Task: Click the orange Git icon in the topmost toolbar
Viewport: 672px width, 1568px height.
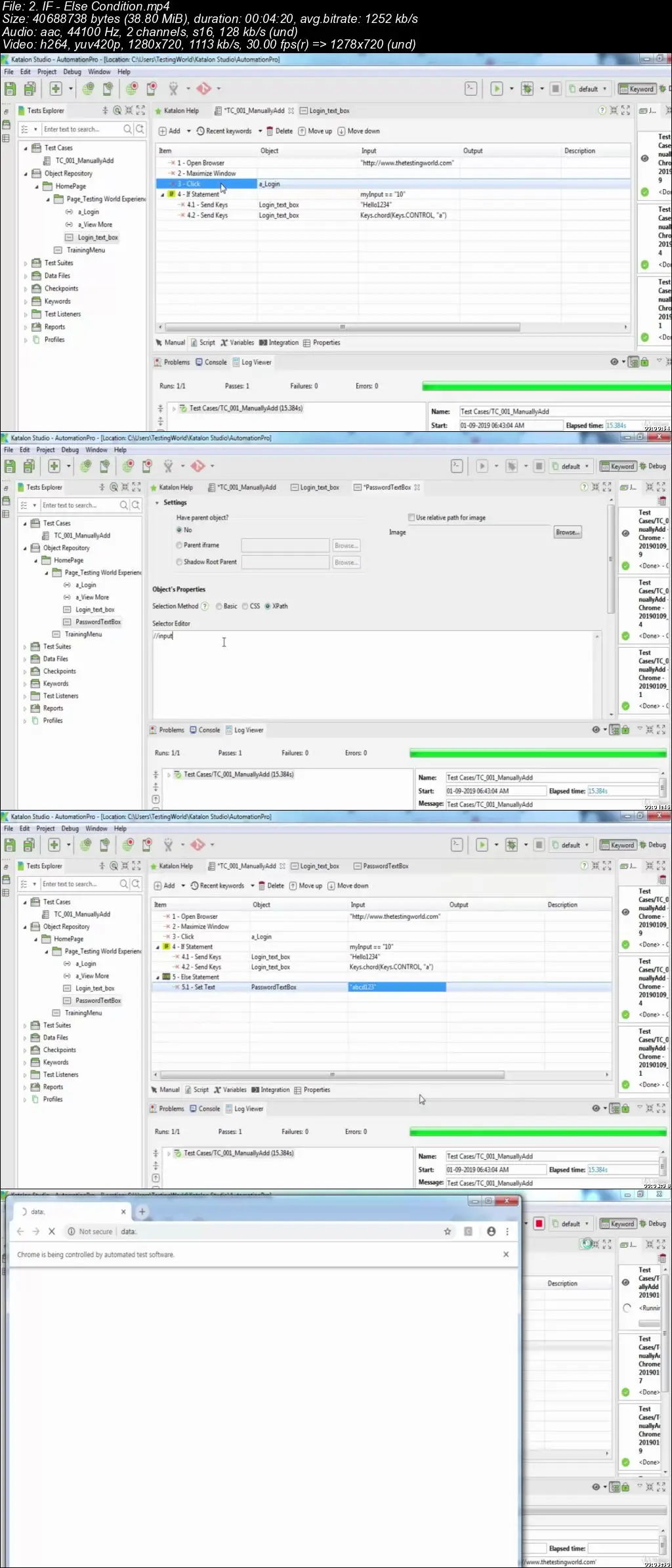Action: pos(203,89)
